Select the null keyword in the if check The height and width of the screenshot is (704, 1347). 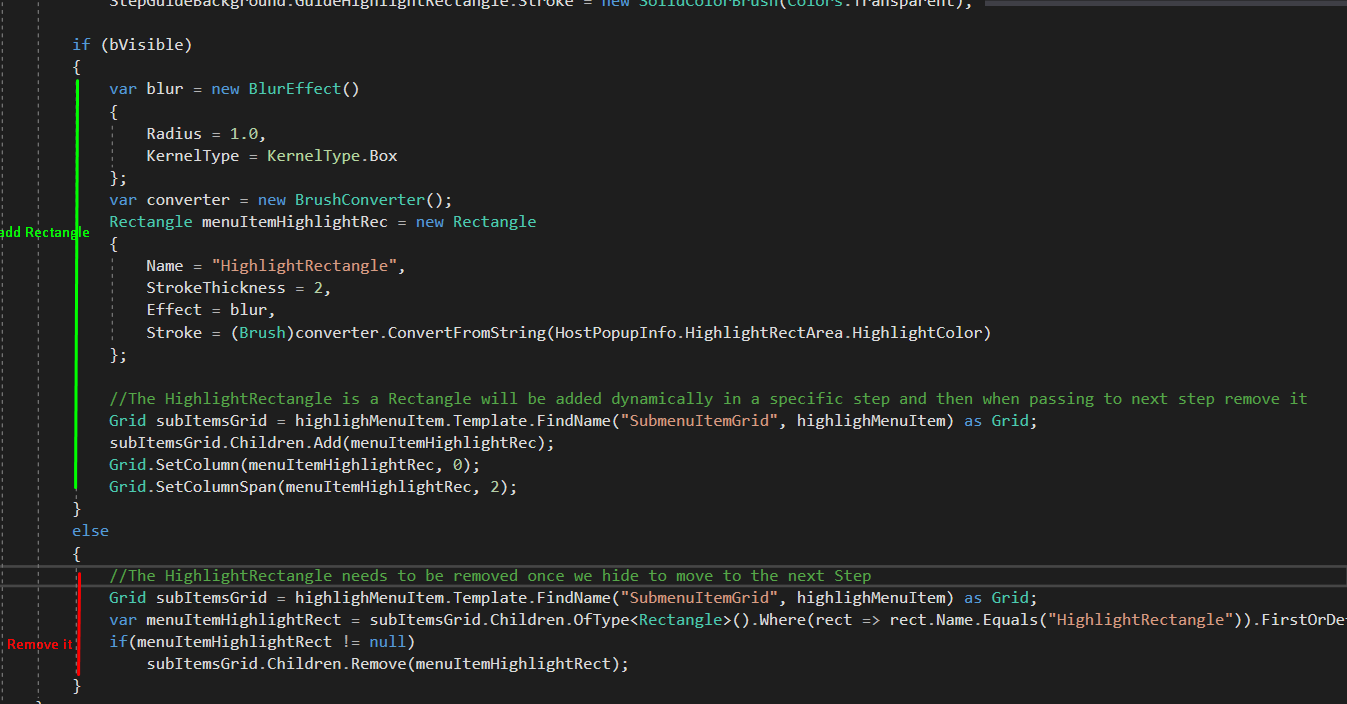(388, 641)
